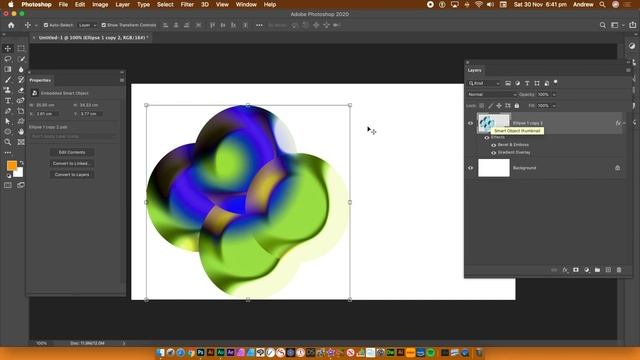
Task: Select the Ellipse shape tool
Action: coord(8,132)
